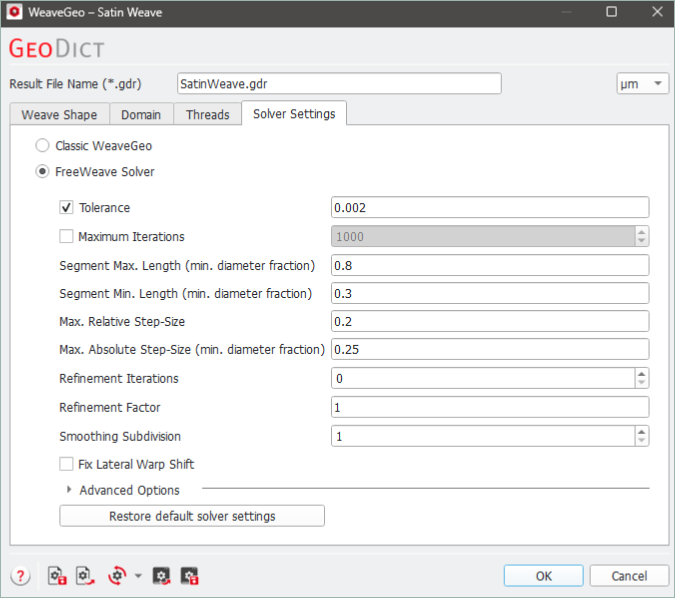The image size is (675, 598).
Task: Click the Max. Absolute Step-Size field
Action: (x=490, y=349)
